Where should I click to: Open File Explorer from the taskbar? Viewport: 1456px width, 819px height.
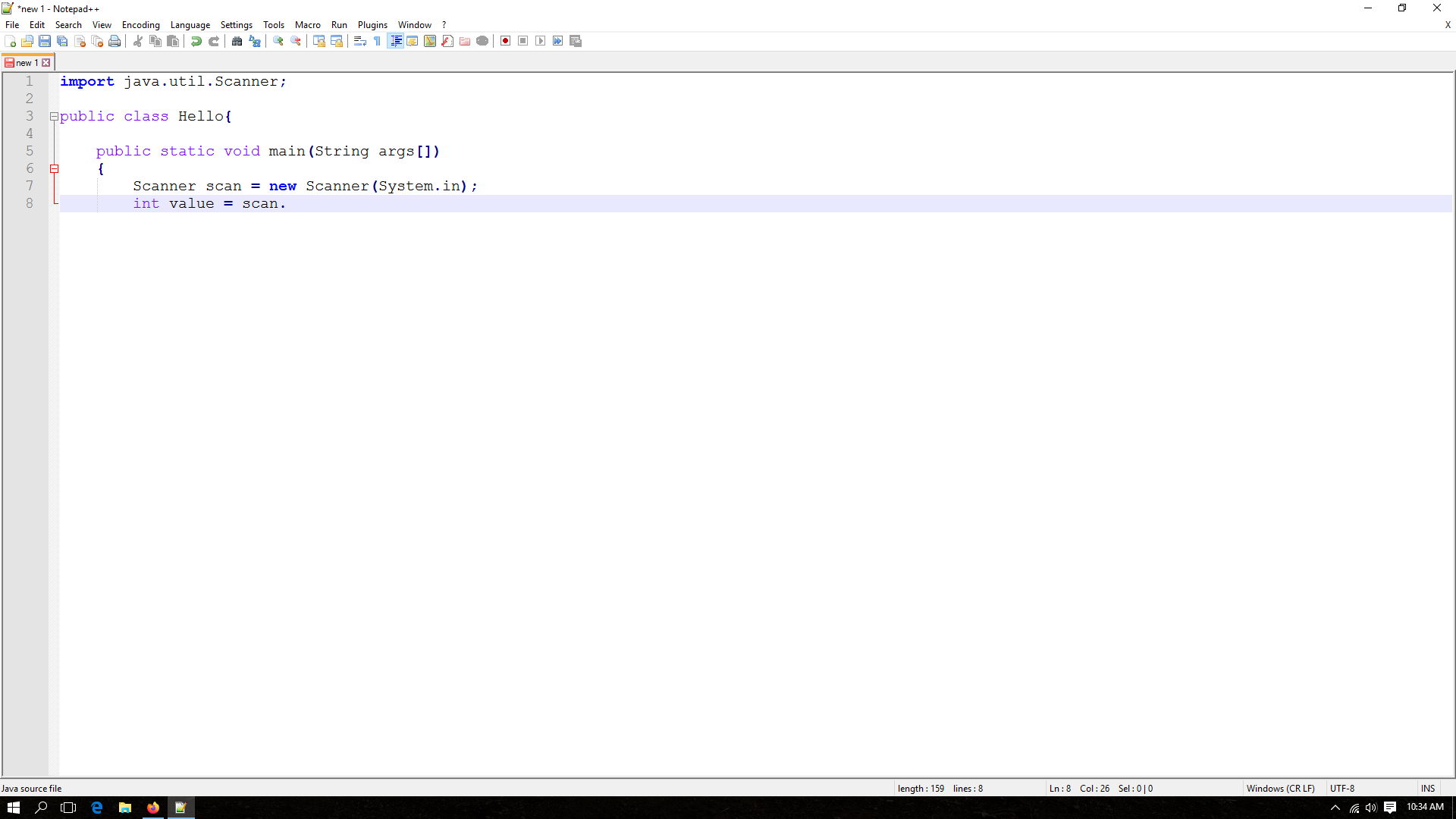[x=125, y=808]
